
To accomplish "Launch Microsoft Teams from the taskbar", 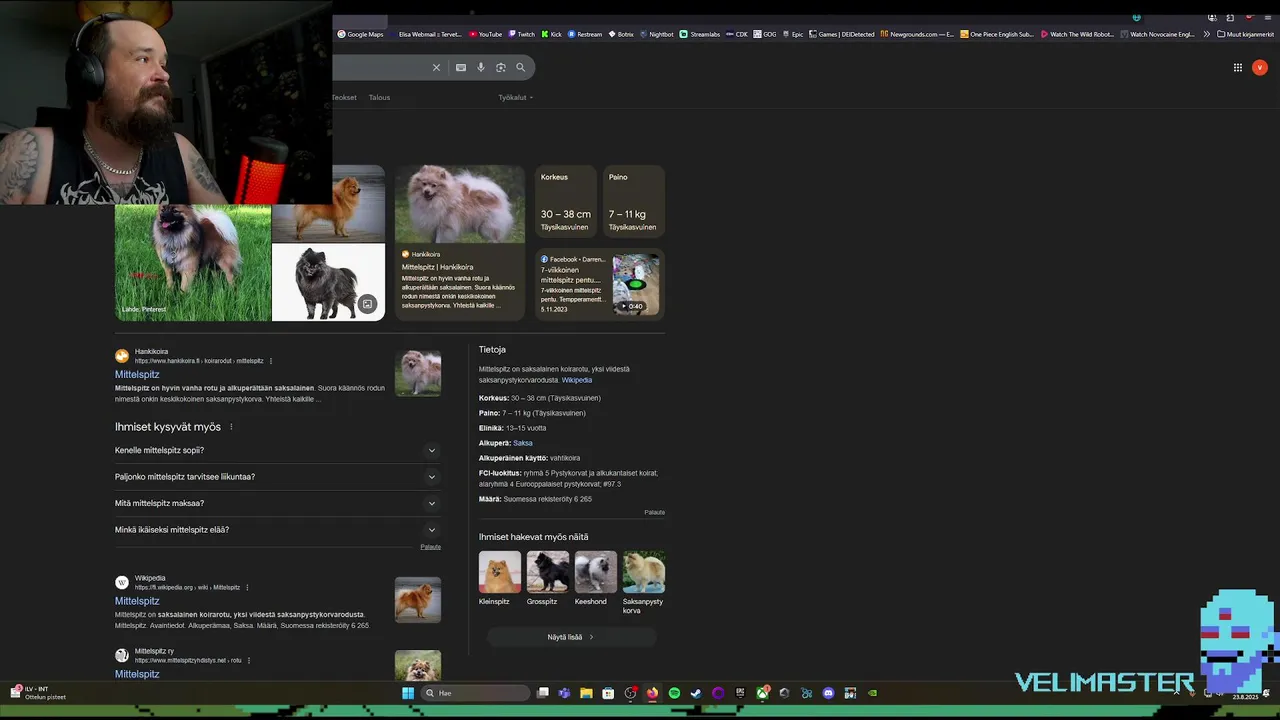I will (x=564, y=693).
